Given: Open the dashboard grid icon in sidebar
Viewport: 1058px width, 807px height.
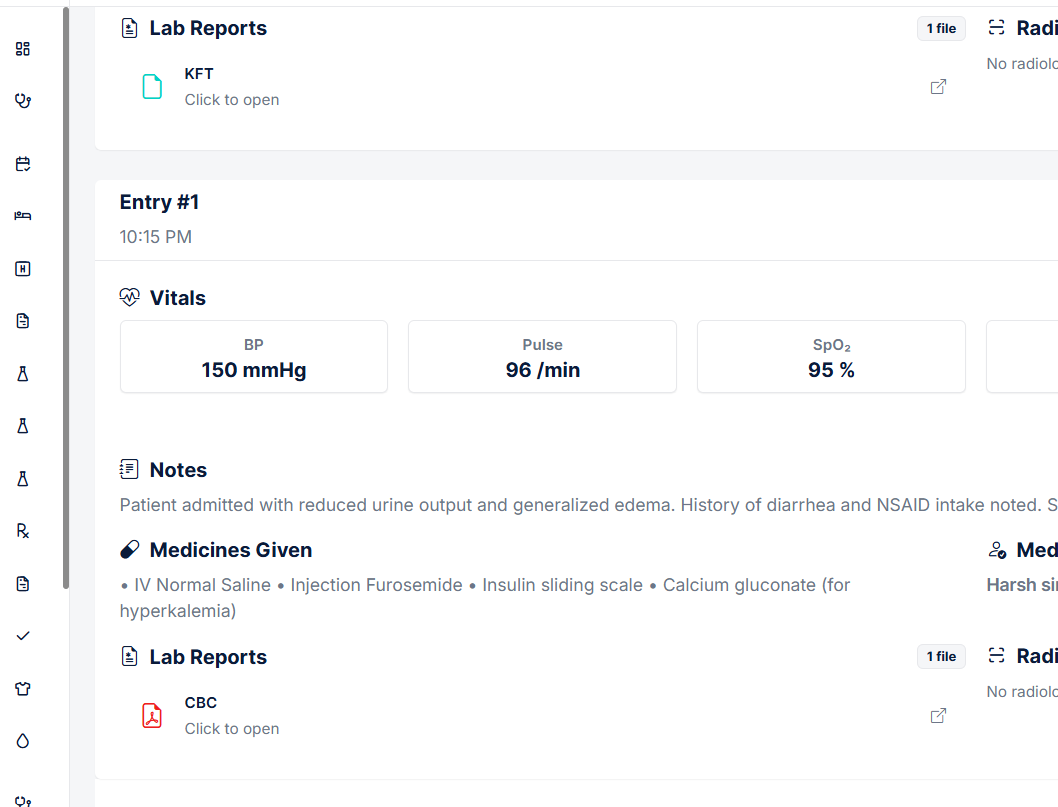Looking at the screenshot, I should (x=23, y=48).
